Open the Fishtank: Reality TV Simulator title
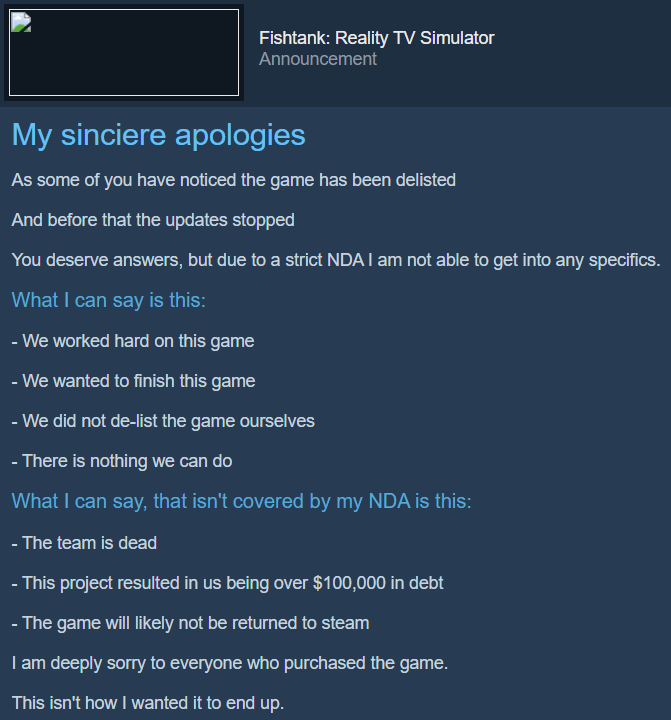Image resolution: width=671 pixels, height=720 pixels. pyautogui.click(x=376, y=38)
